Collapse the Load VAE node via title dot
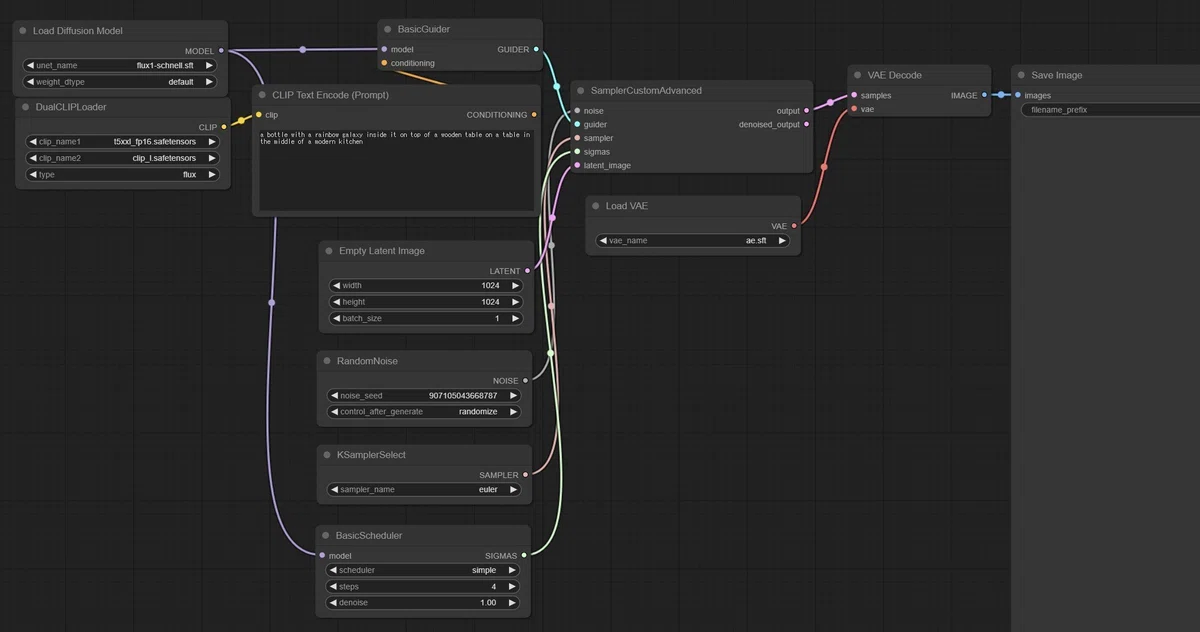Image resolution: width=1200 pixels, height=632 pixels. click(x=595, y=206)
